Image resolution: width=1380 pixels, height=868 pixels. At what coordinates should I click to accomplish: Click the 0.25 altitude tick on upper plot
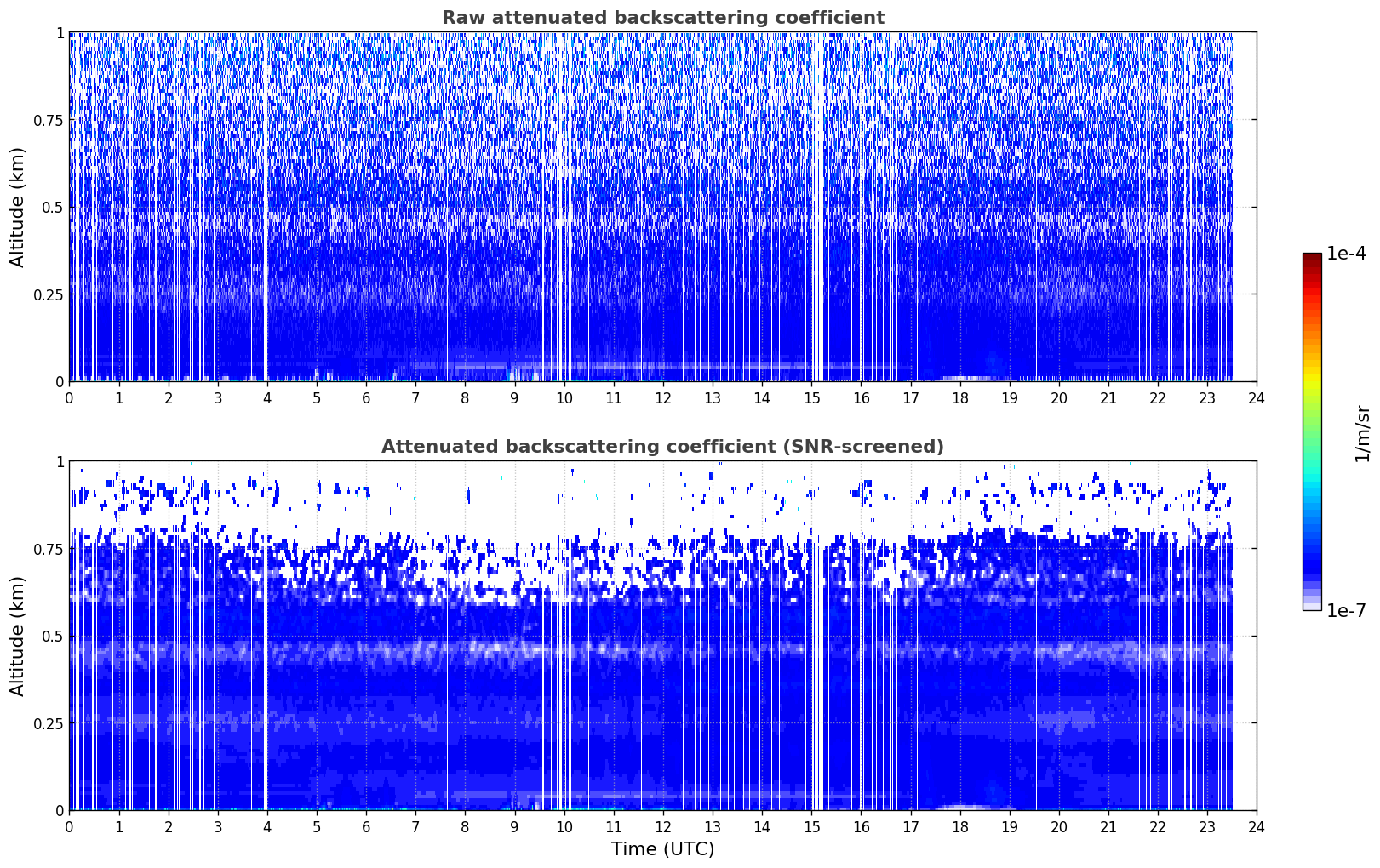(x=46, y=294)
